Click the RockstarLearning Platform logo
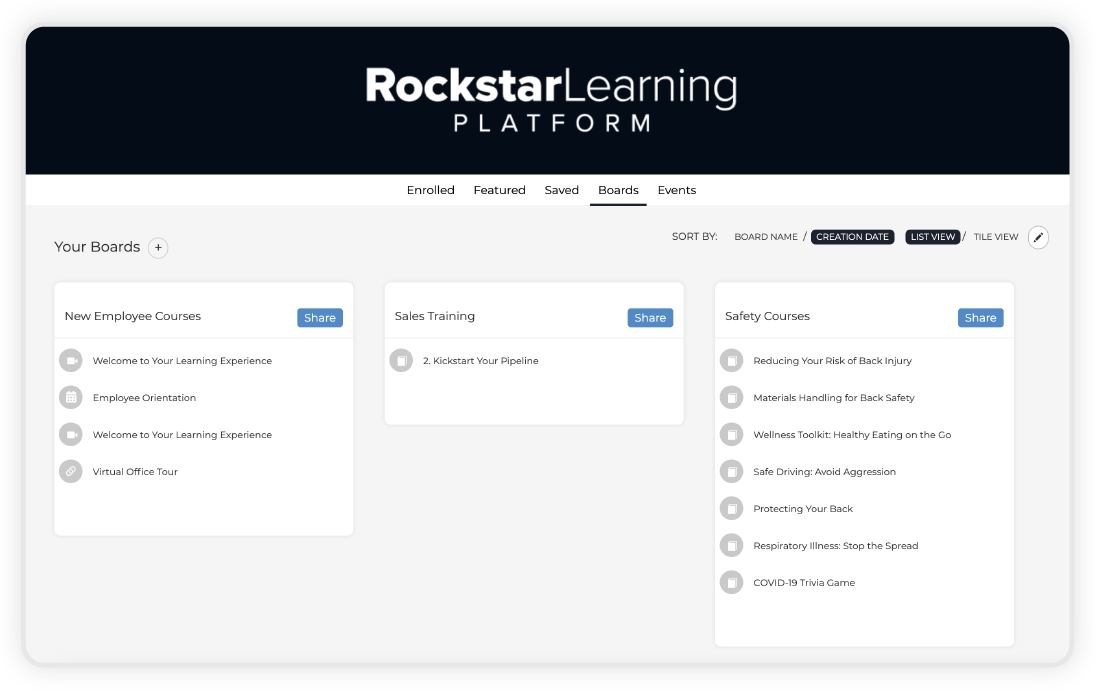 tap(551, 99)
